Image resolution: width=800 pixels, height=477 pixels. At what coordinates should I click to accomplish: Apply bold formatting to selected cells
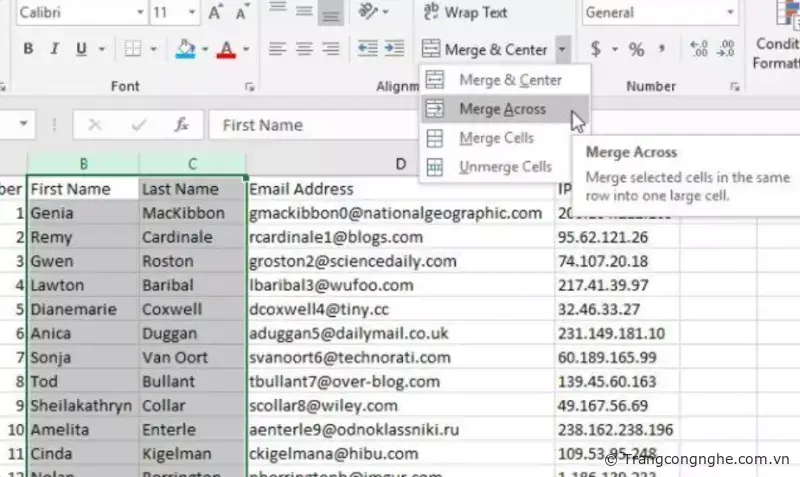[x=28, y=49]
